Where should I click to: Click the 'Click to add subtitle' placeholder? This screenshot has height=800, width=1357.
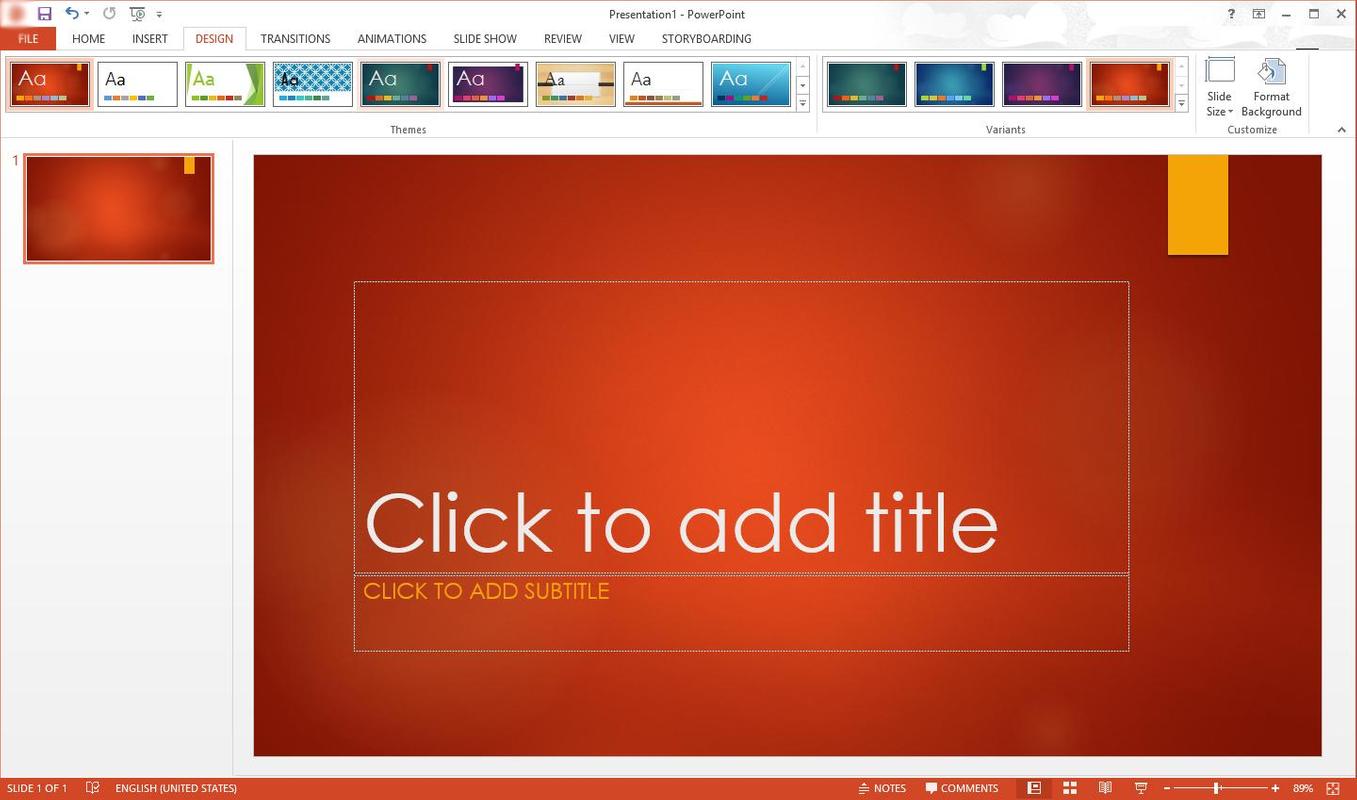pyautogui.click(x=741, y=613)
